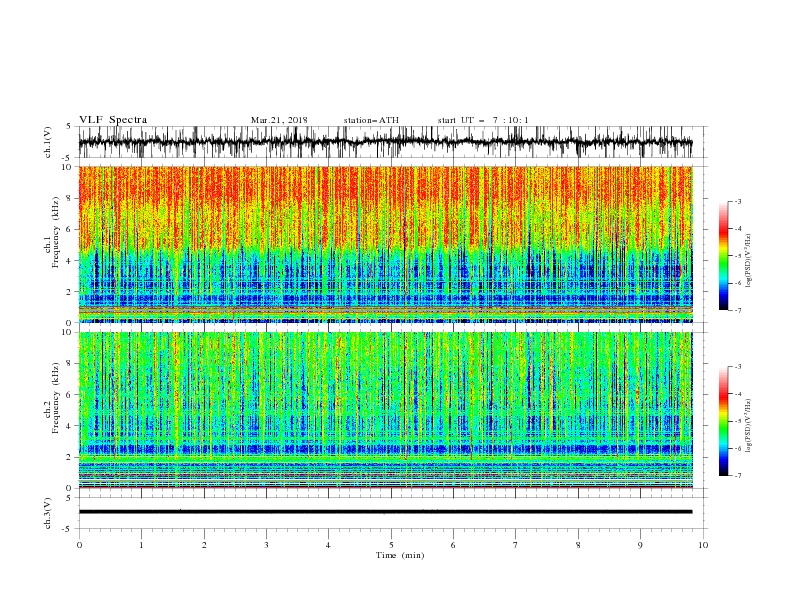Select the log(PSD) label beside ch.2 color bar
The width and height of the screenshot is (792, 612).
coord(749,425)
